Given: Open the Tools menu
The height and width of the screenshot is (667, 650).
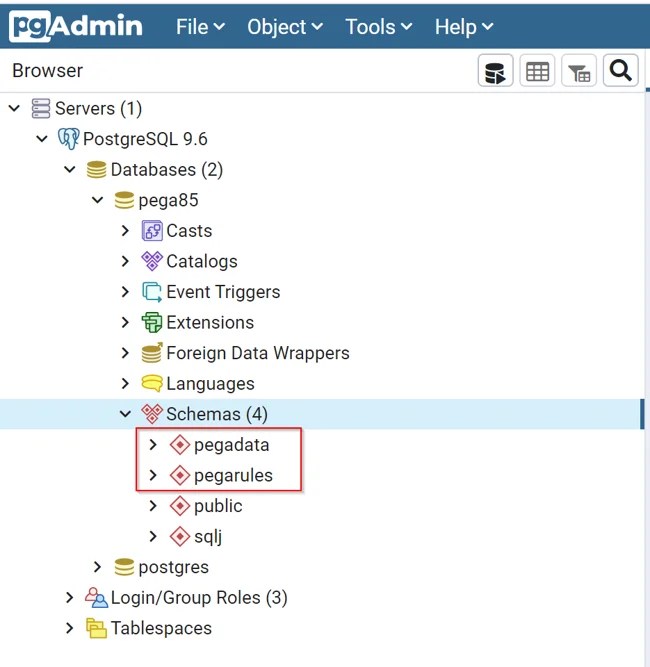Looking at the screenshot, I should (379, 27).
